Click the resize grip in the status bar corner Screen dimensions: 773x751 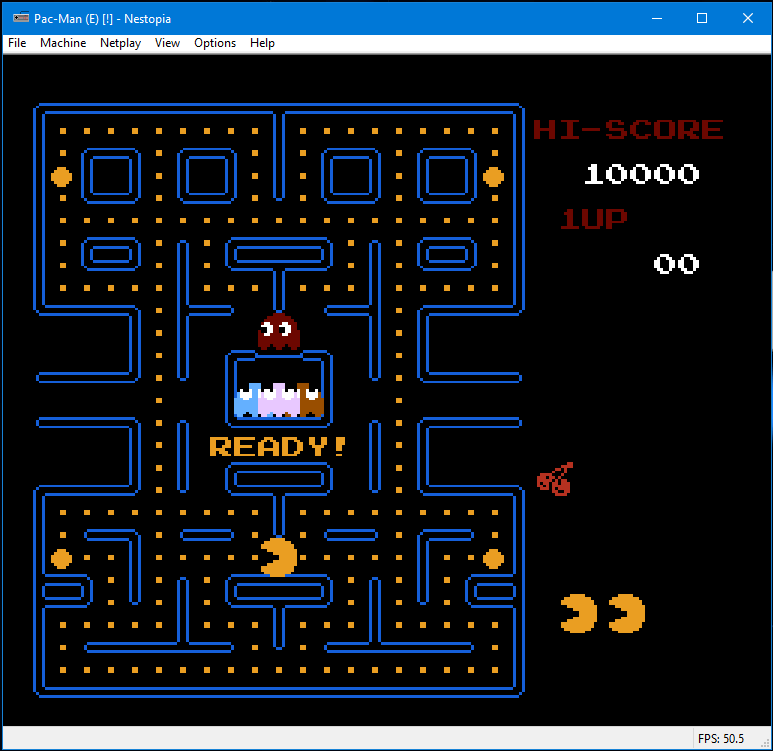coord(765,744)
